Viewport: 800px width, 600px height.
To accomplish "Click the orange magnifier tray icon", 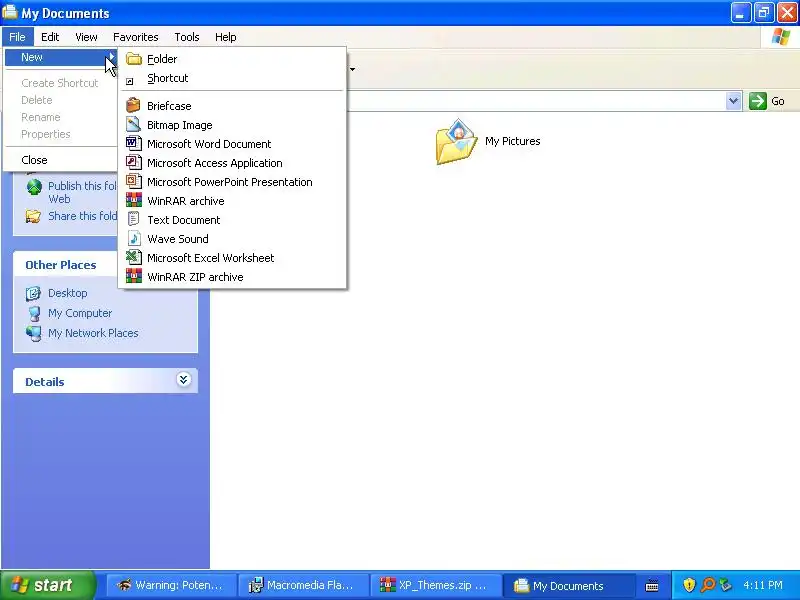I will [x=708, y=585].
